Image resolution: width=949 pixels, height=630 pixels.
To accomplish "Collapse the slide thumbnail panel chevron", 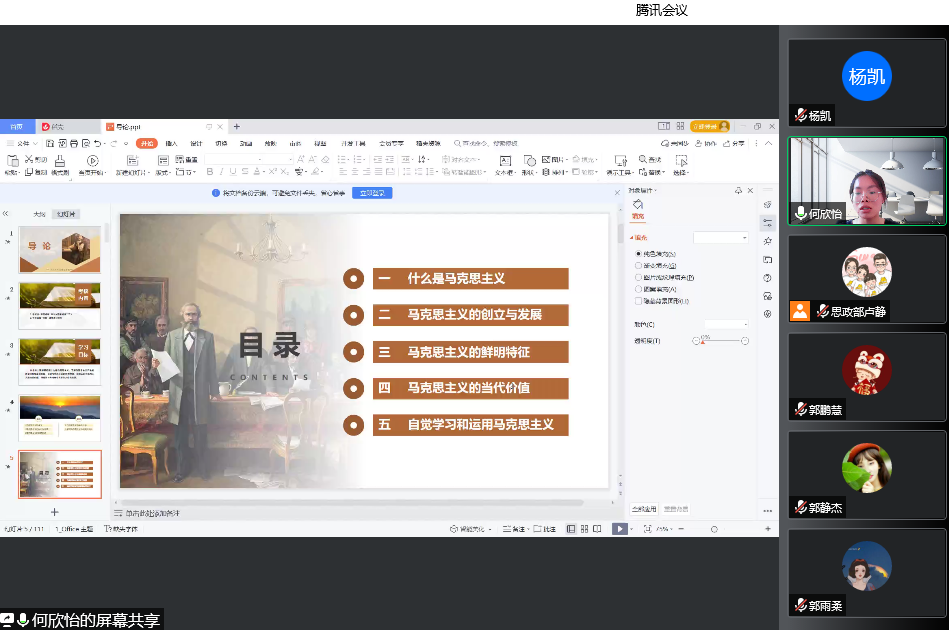I will click(5, 214).
